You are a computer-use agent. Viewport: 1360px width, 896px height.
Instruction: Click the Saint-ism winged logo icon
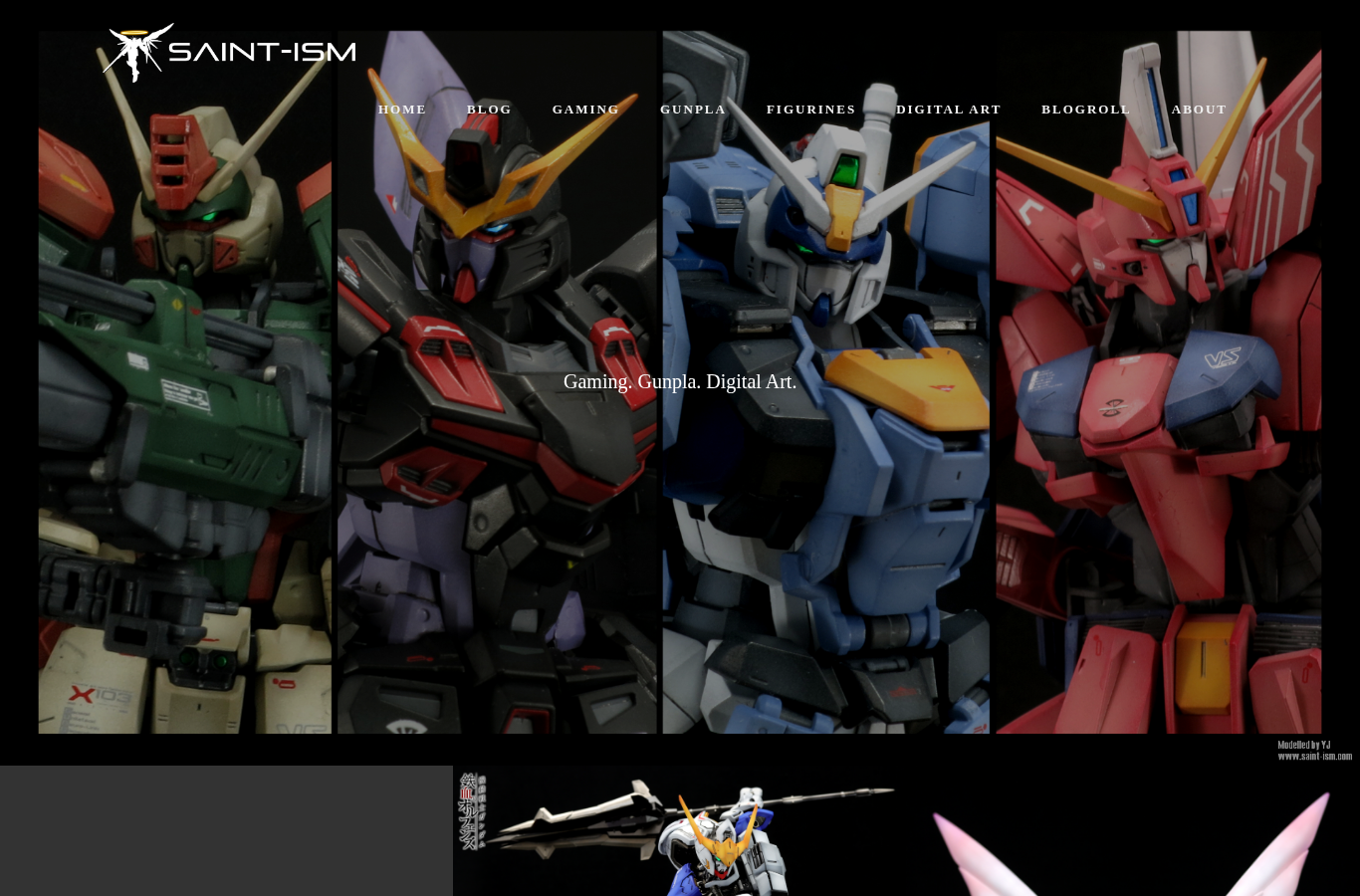tap(138, 53)
